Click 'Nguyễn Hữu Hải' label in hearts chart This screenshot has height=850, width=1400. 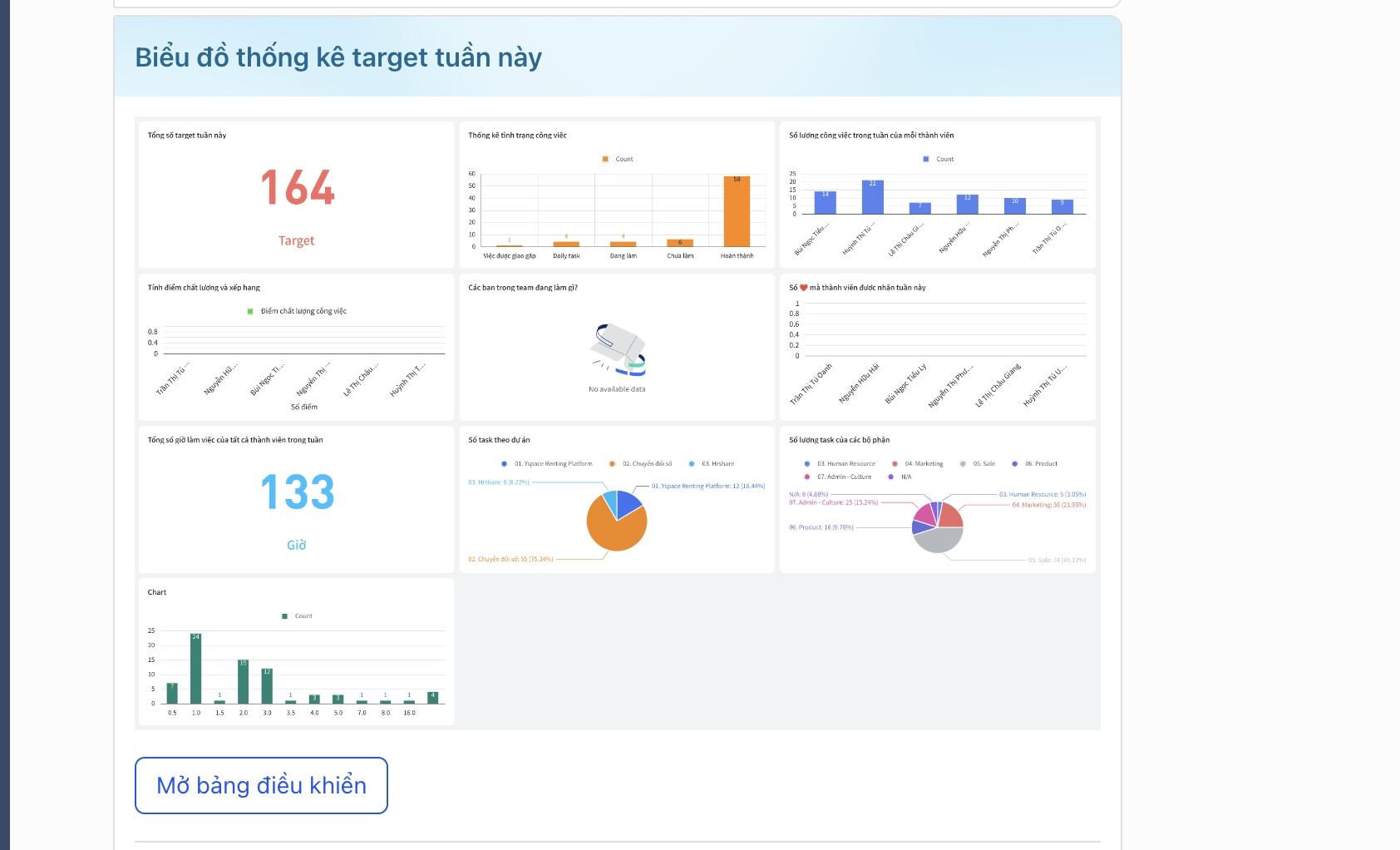pyautogui.click(x=859, y=383)
